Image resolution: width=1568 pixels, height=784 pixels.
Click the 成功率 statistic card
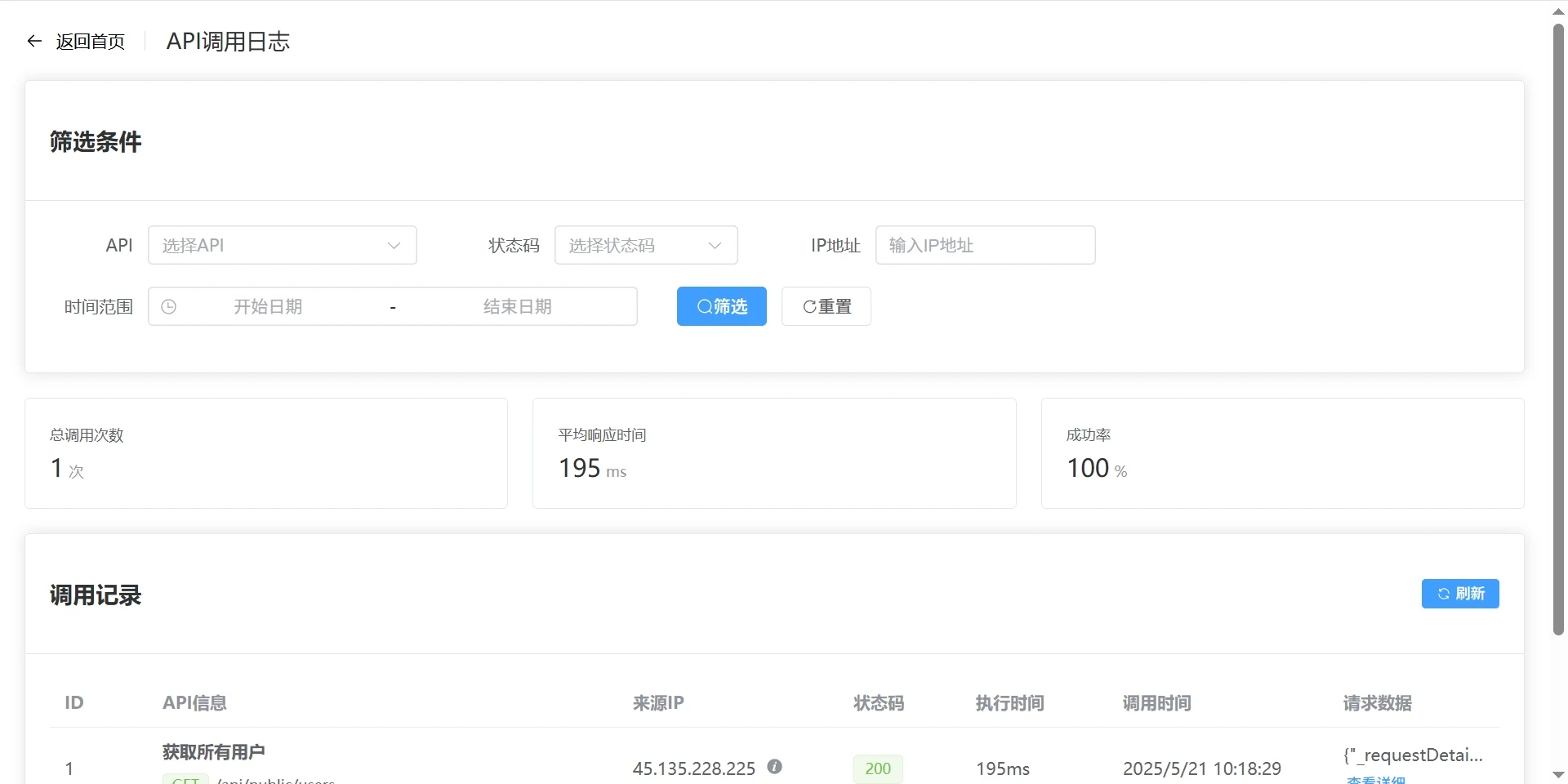click(x=1282, y=453)
